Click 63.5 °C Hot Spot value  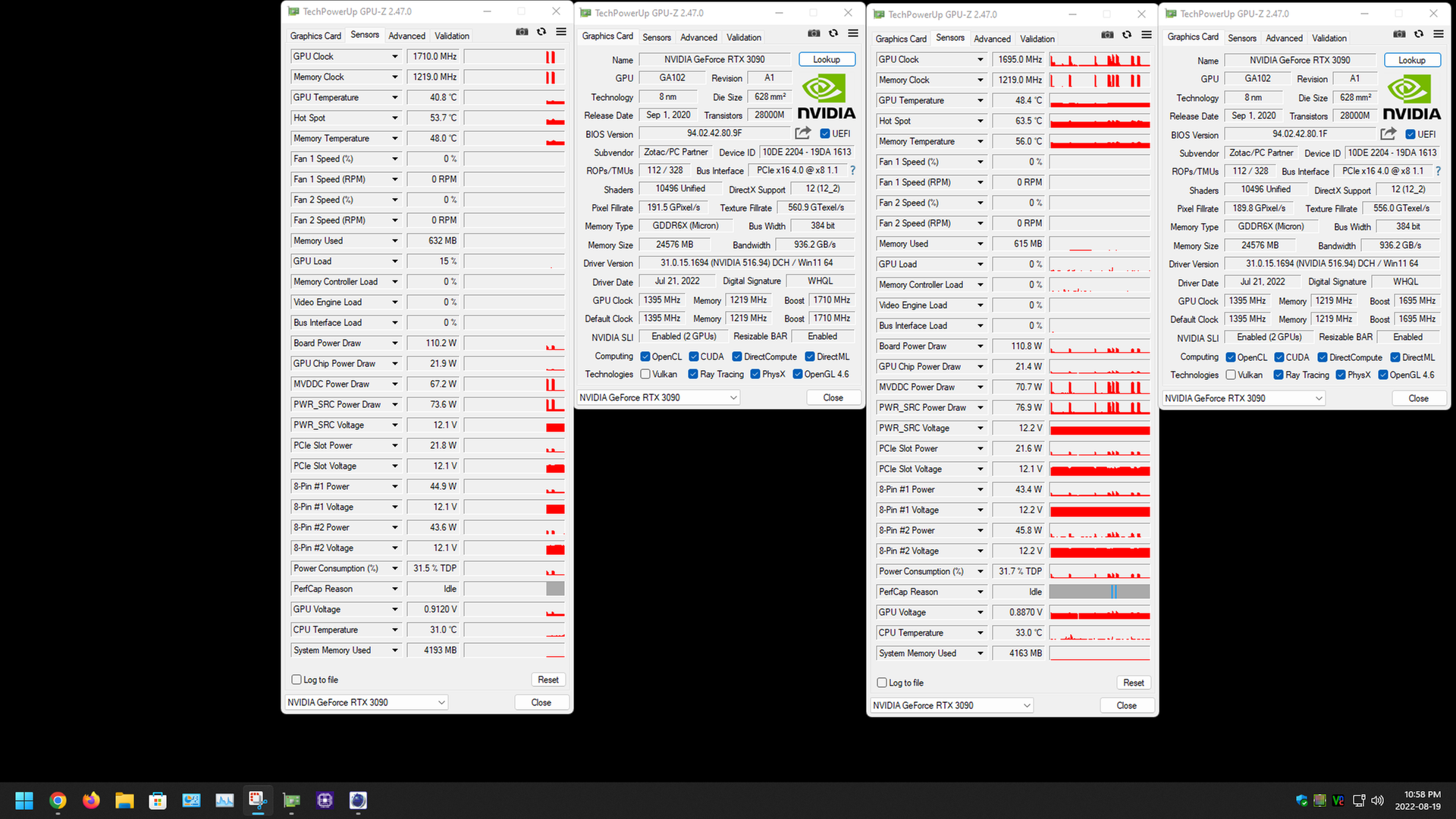1019,121
